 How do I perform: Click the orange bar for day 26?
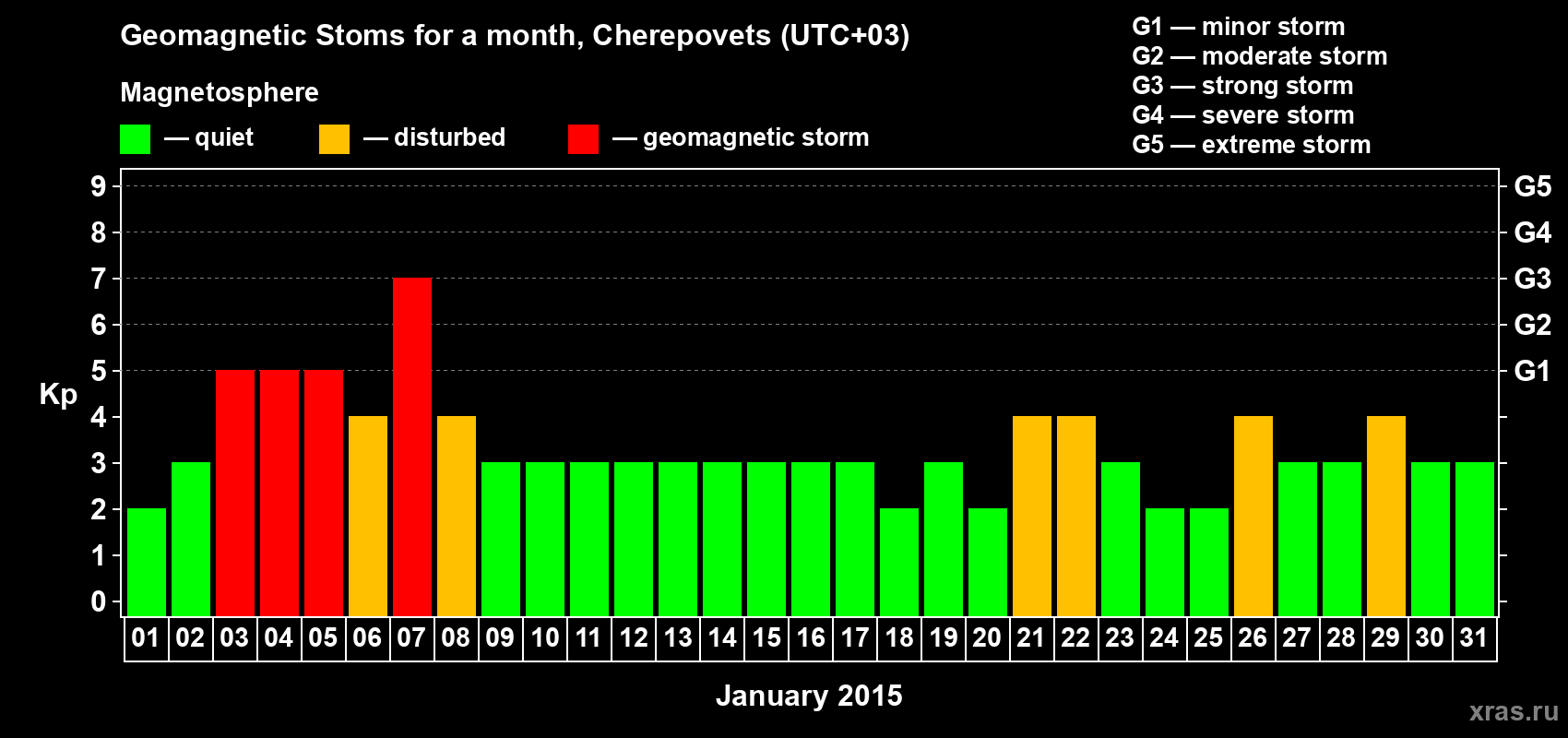[x=1253, y=516]
